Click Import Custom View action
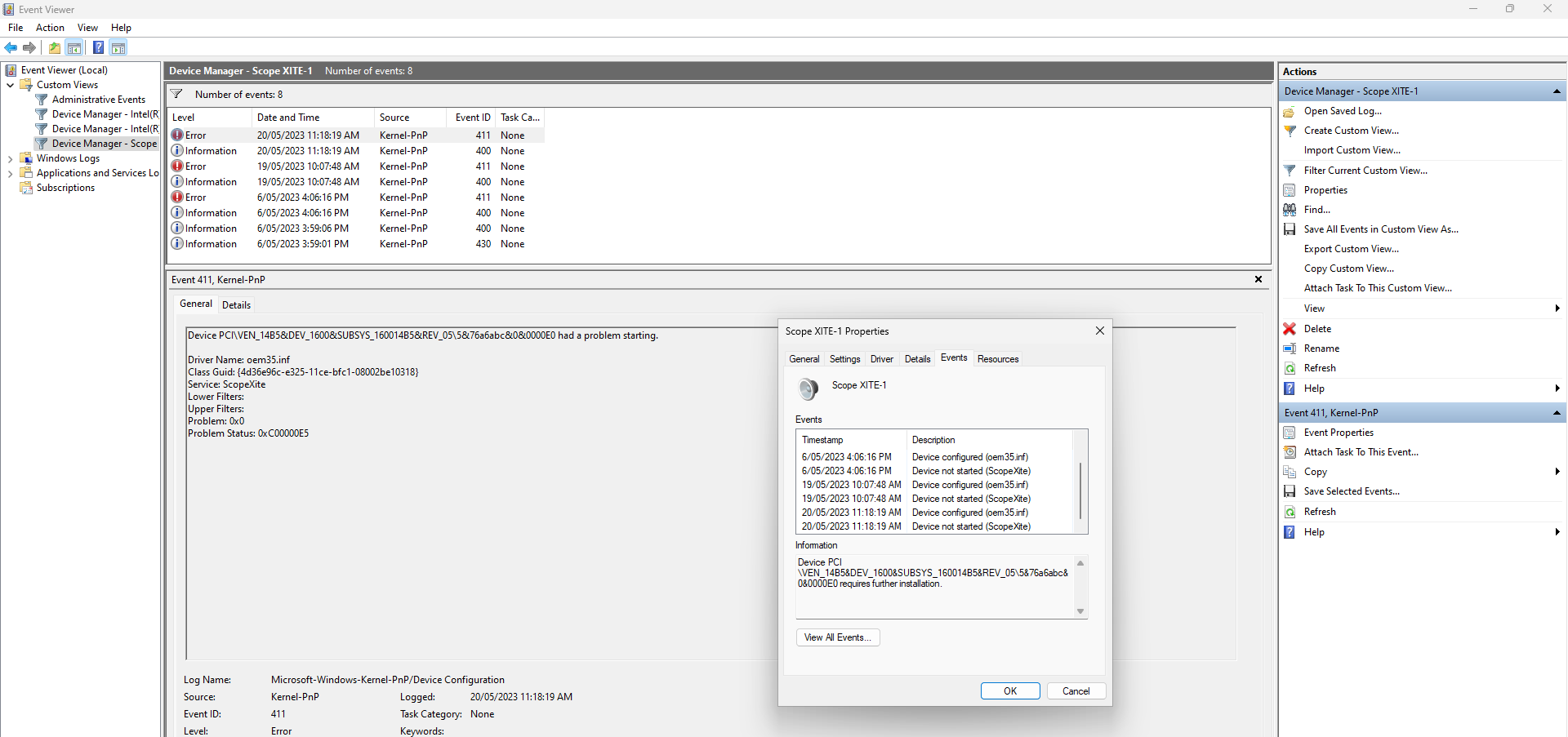Image resolution: width=1568 pixels, height=737 pixels. [1352, 150]
